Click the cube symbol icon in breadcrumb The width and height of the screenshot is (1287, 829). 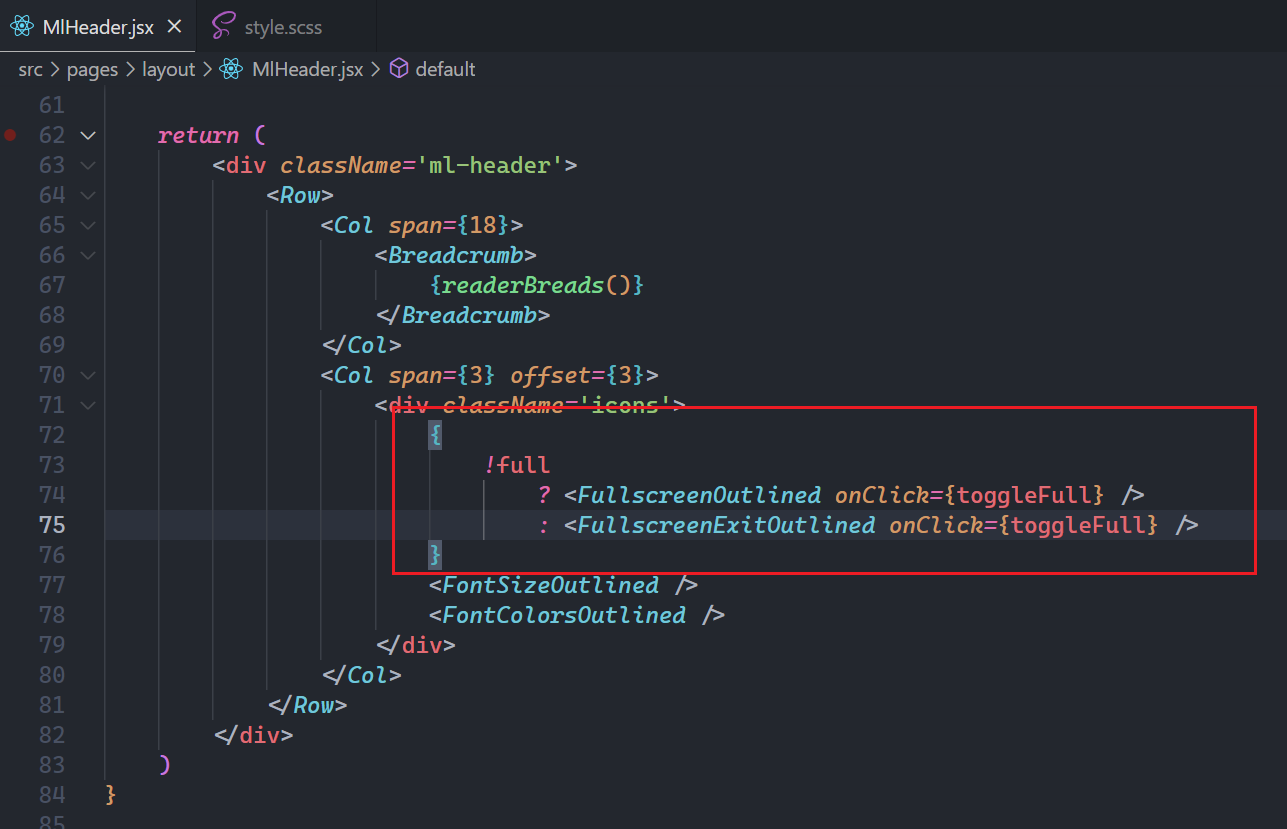[399, 70]
